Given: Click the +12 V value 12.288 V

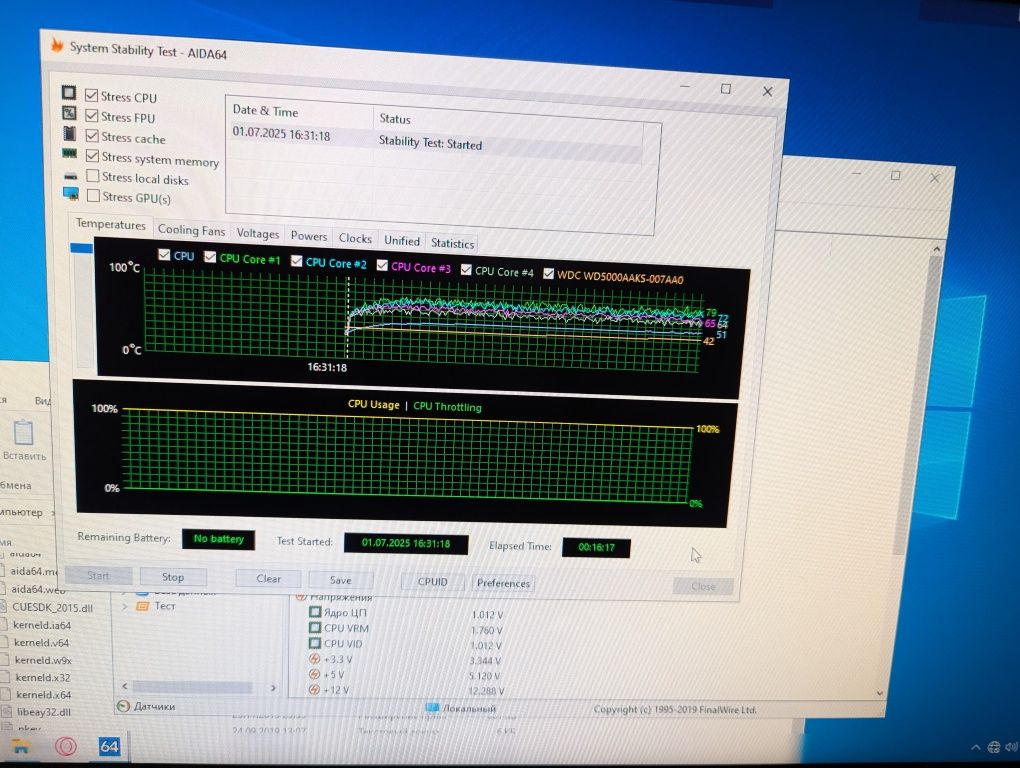Looking at the screenshot, I should click(486, 691).
